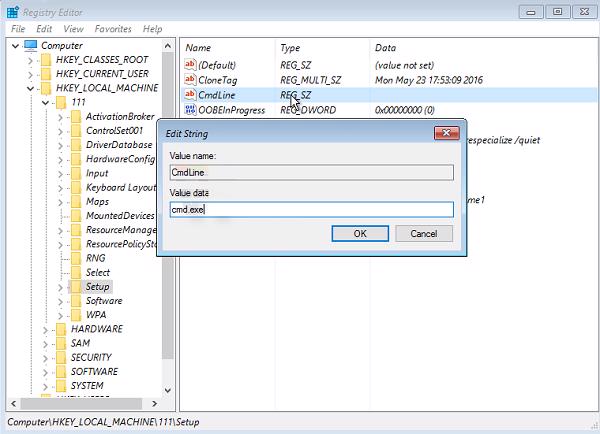Click the tree horizontal scroll-left arrow
600x434 pixels.
click(13, 403)
